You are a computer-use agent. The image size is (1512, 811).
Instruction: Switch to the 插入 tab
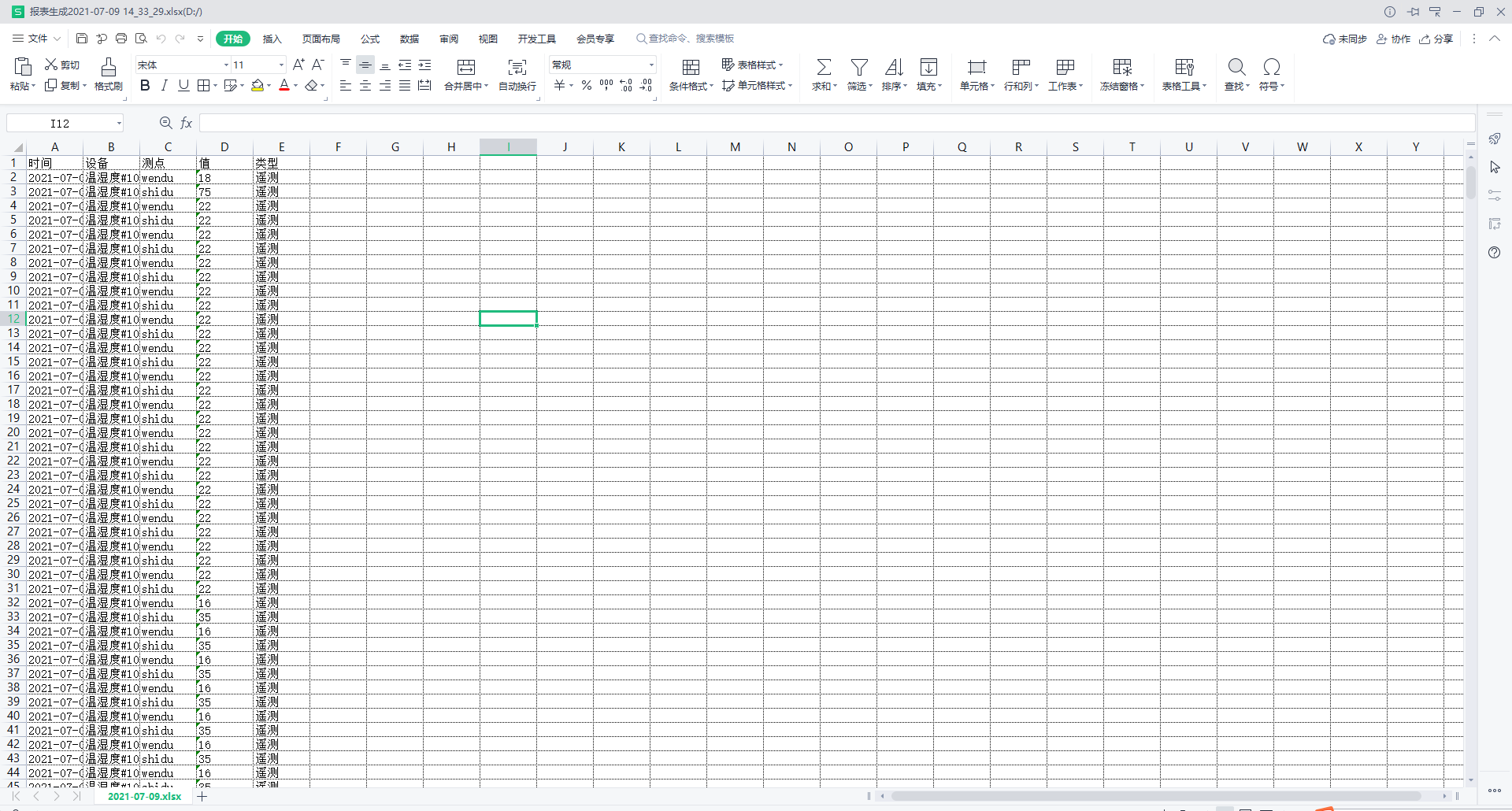(x=272, y=39)
